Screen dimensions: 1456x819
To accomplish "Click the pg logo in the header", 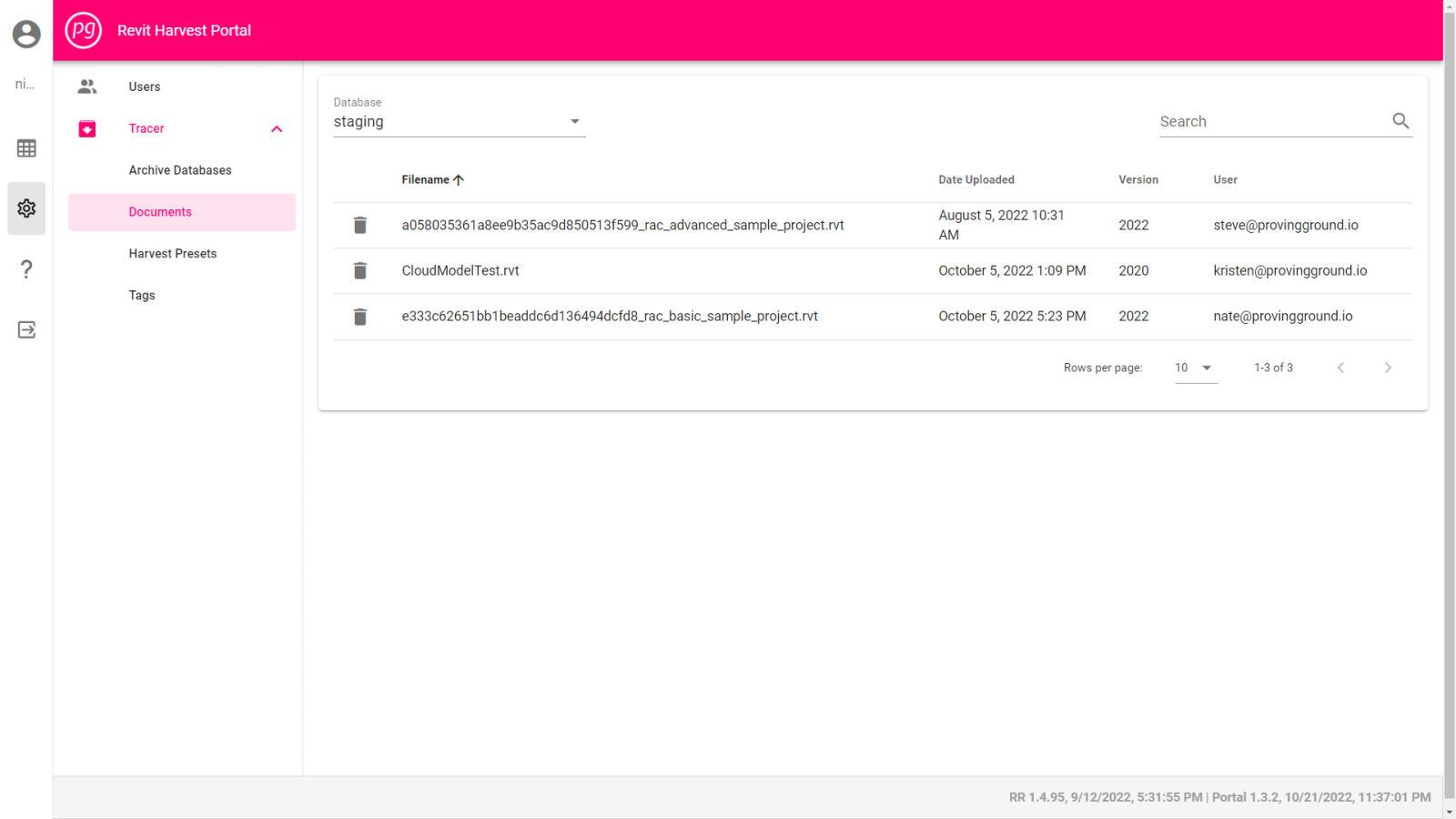I will pyautogui.click(x=83, y=29).
